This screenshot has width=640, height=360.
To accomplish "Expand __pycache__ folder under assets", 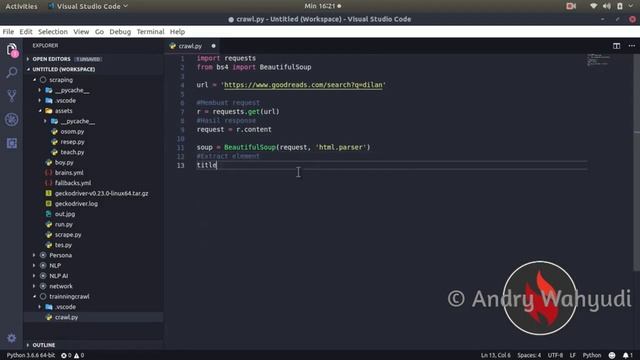I will pos(78,121).
